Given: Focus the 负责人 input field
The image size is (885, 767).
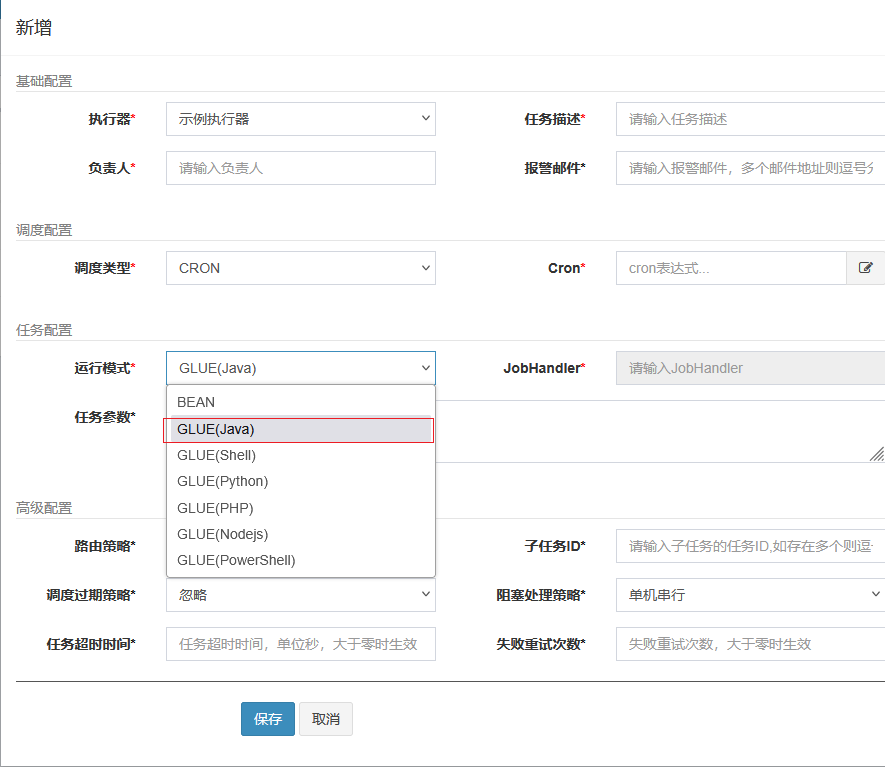Looking at the screenshot, I should click(301, 168).
